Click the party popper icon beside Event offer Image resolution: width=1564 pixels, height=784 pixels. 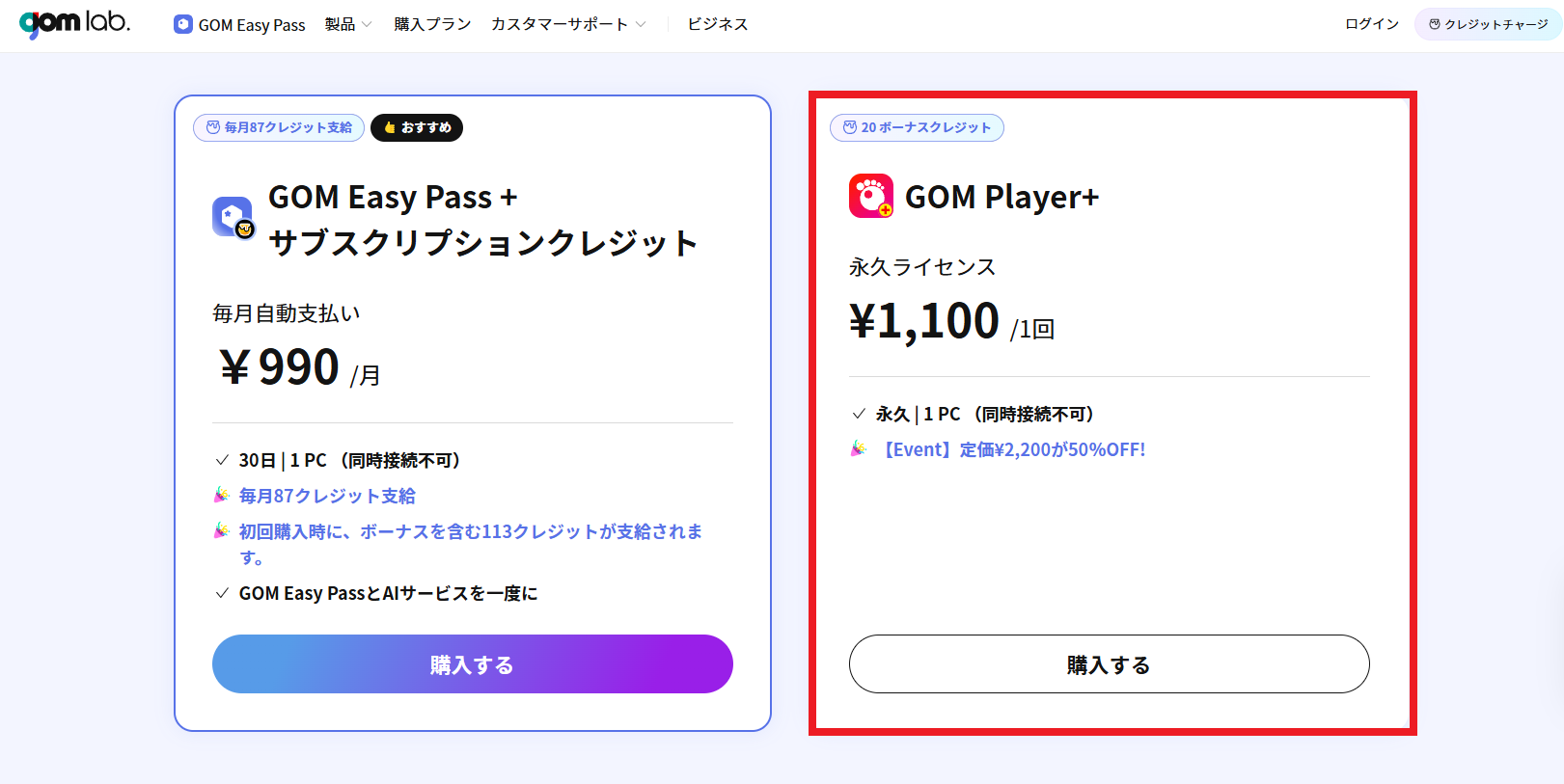click(858, 448)
